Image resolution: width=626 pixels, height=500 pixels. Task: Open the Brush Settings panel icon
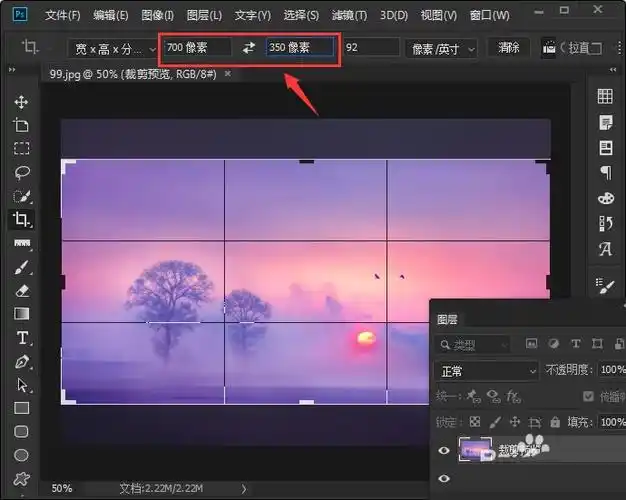[x=605, y=285]
